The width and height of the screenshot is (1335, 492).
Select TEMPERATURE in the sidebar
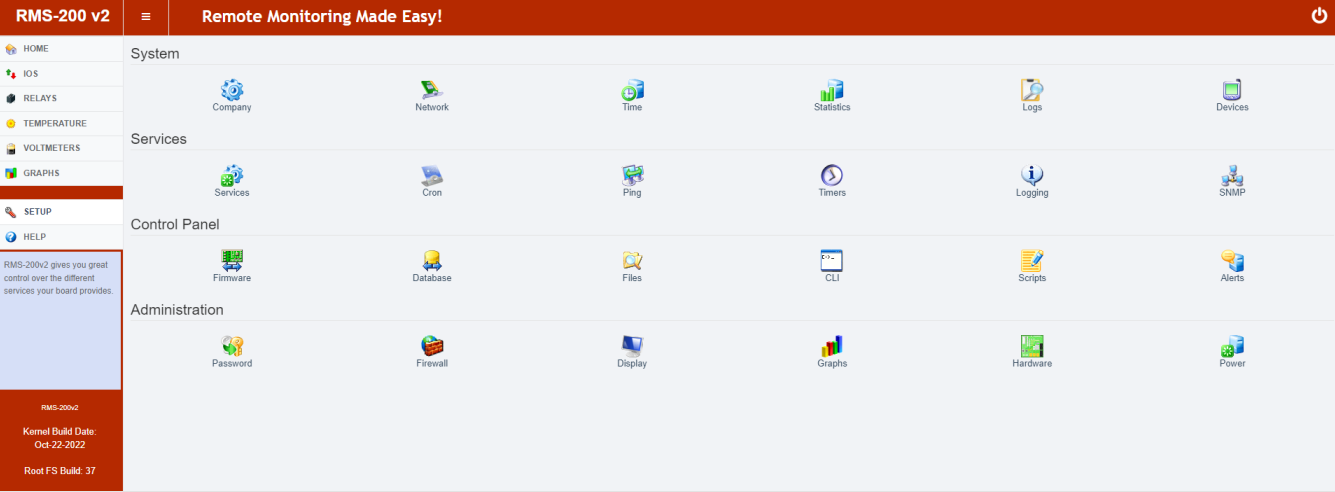pyautogui.click(x=54, y=124)
